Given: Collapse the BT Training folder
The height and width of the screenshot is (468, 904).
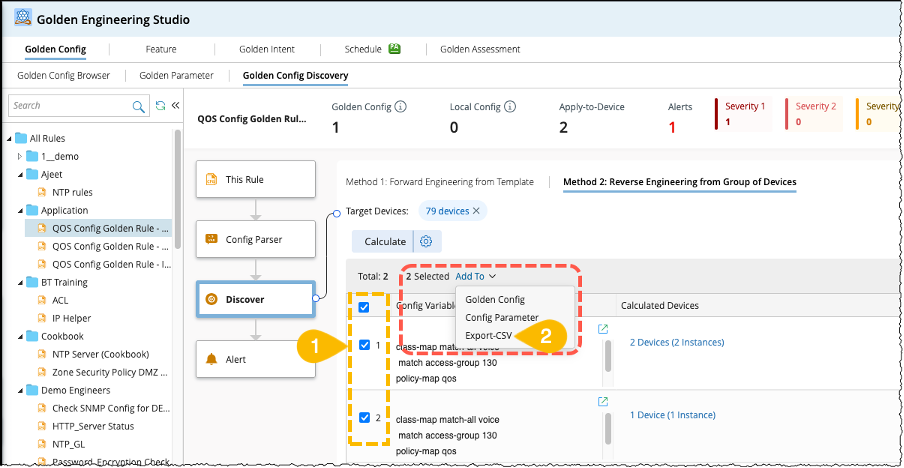Looking at the screenshot, I should pyautogui.click(x=20, y=282).
